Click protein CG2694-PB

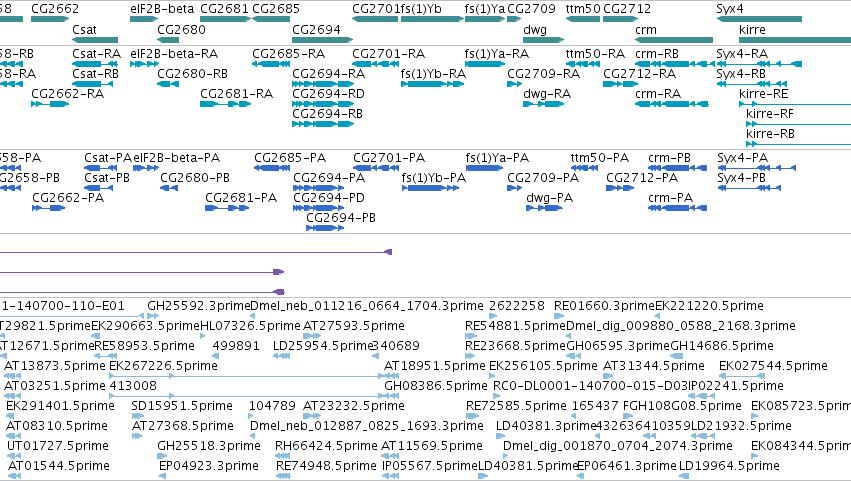click(x=325, y=229)
